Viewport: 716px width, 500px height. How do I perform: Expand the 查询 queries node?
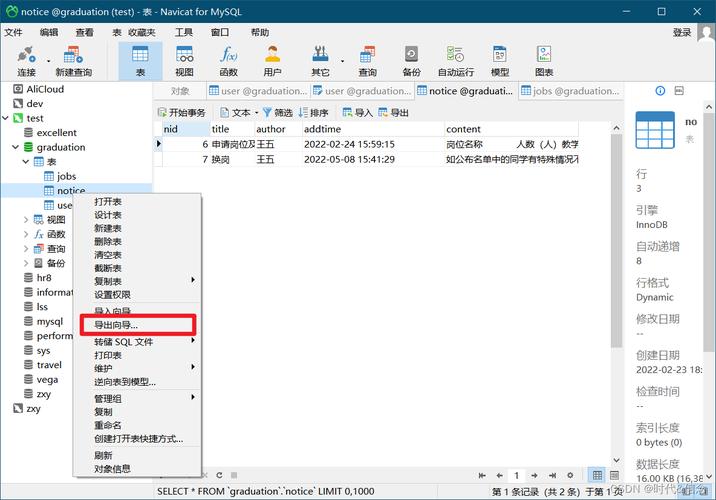[26, 249]
